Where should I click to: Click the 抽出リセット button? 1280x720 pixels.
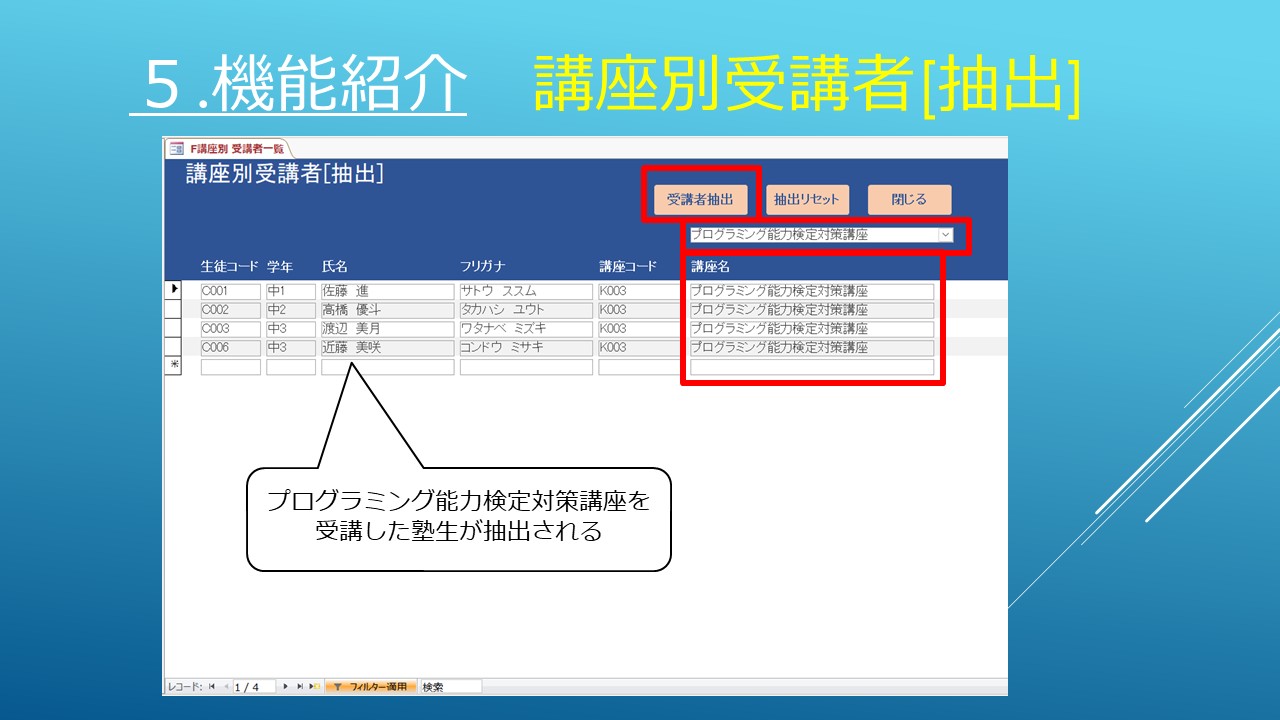[806, 199]
